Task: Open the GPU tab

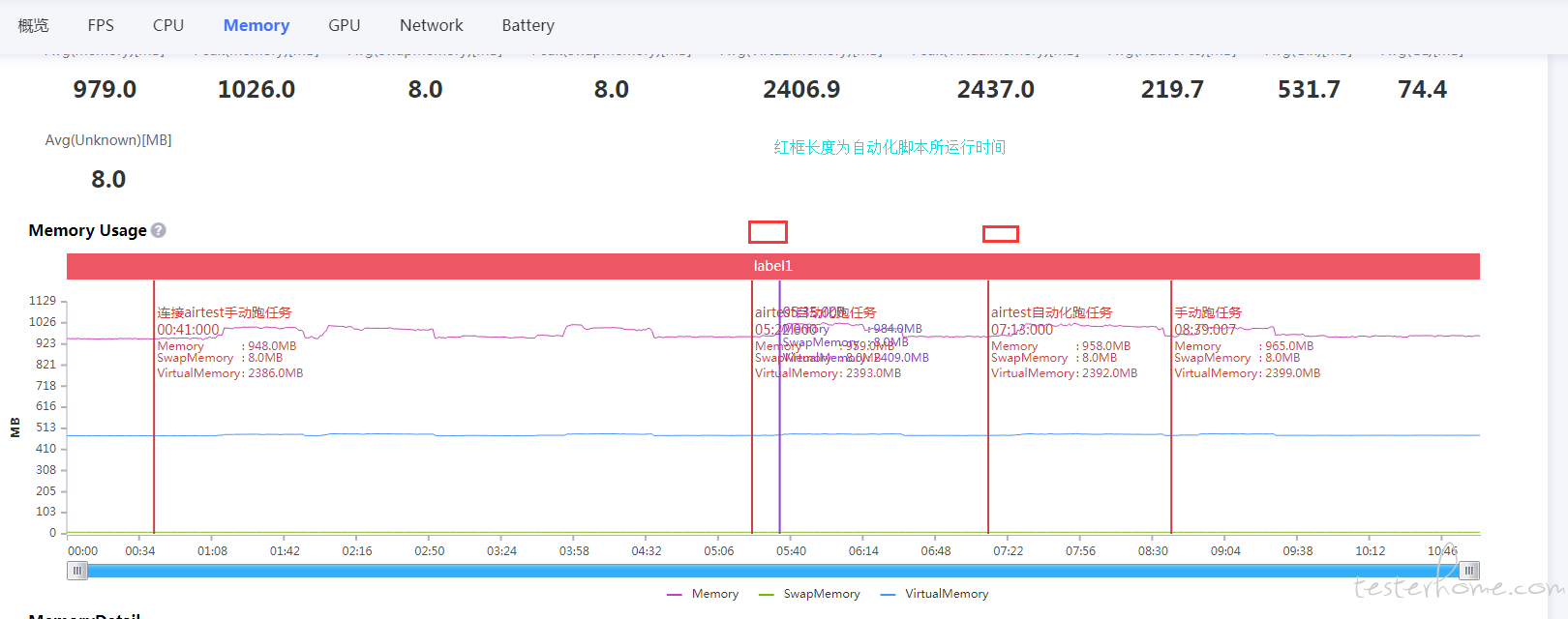Action: click(345, 25)
